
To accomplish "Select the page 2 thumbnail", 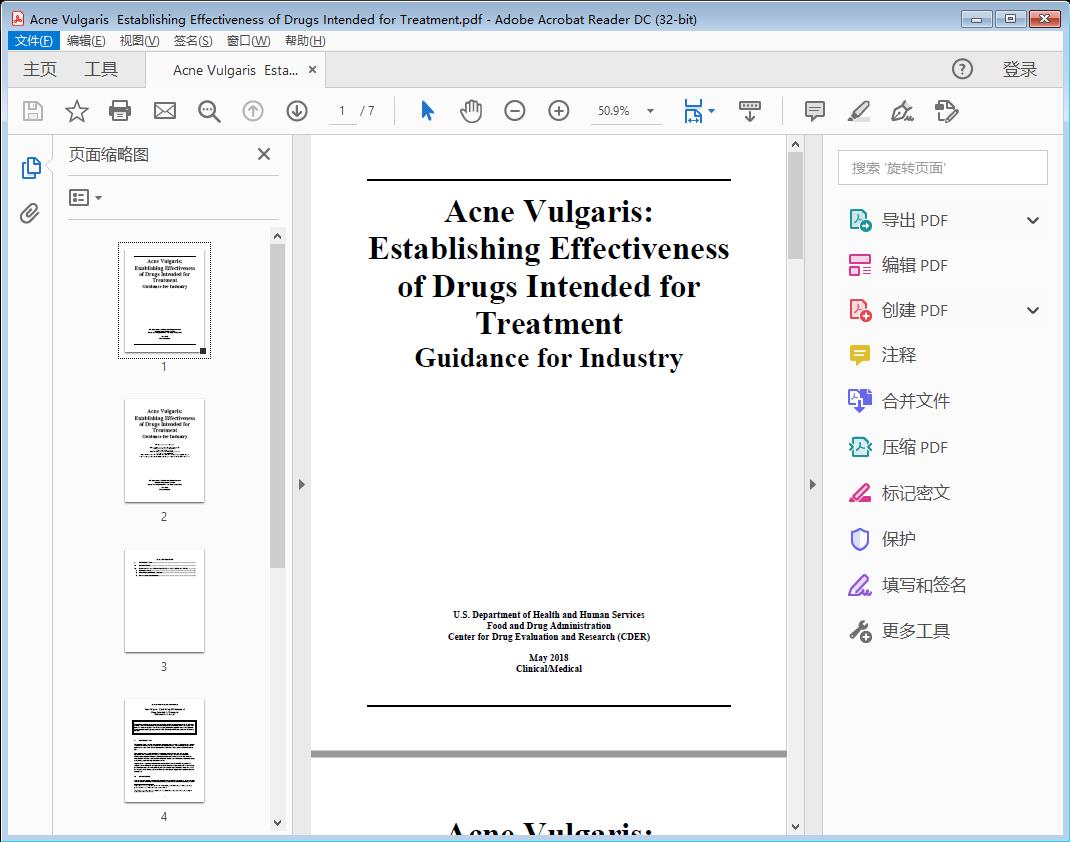I will [x=164, y=451].
